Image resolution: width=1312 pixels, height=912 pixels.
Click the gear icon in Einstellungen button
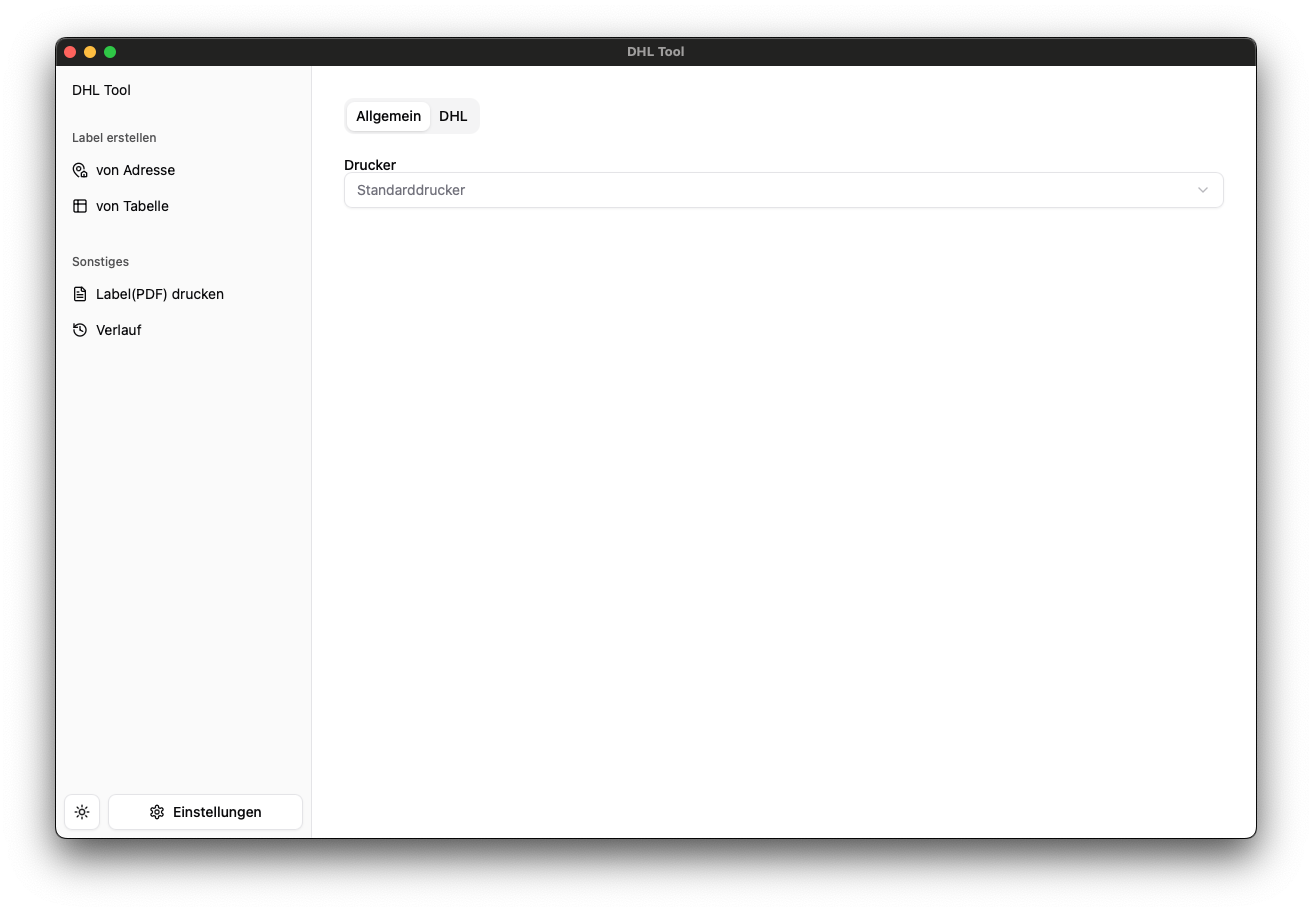coord(157,812)
